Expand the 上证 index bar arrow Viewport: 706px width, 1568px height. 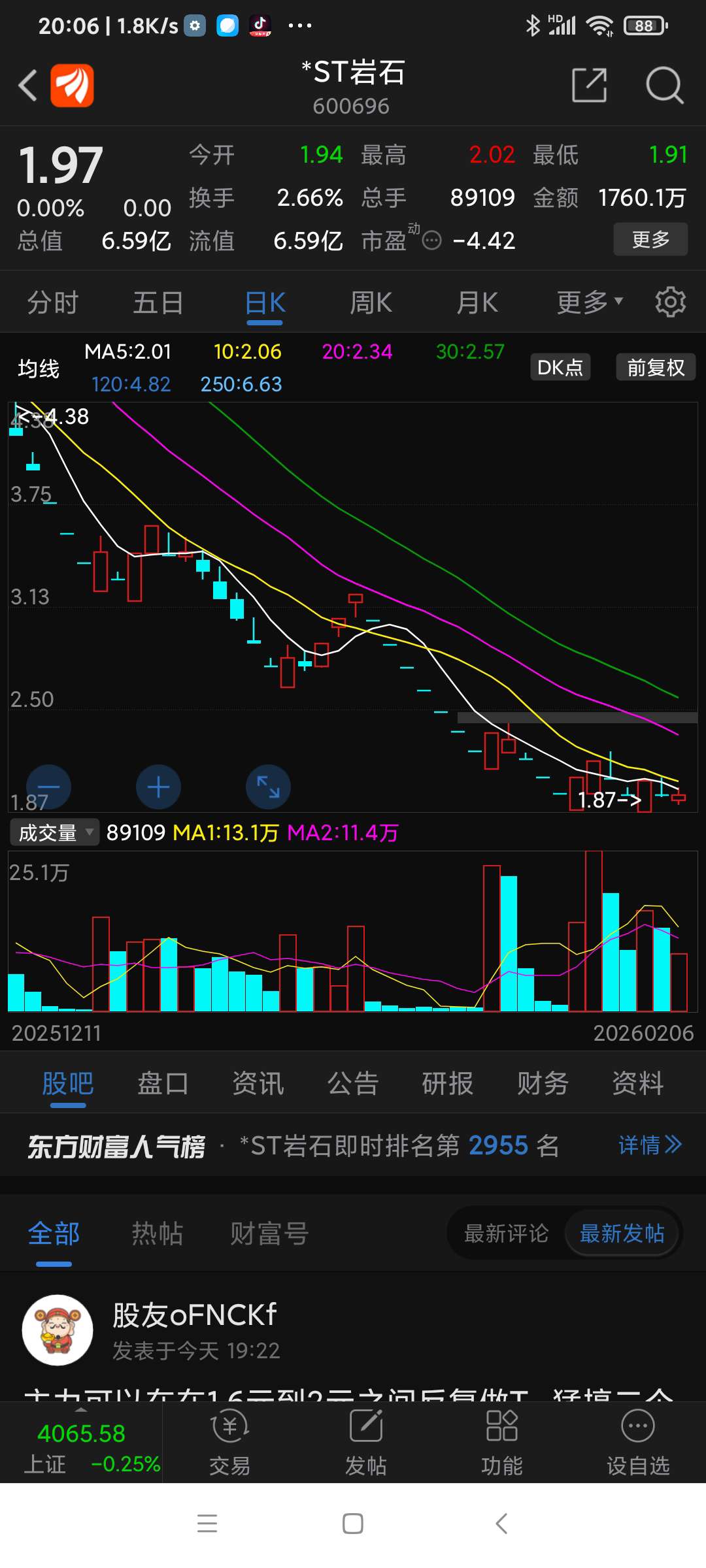(x=81, y=1410)
